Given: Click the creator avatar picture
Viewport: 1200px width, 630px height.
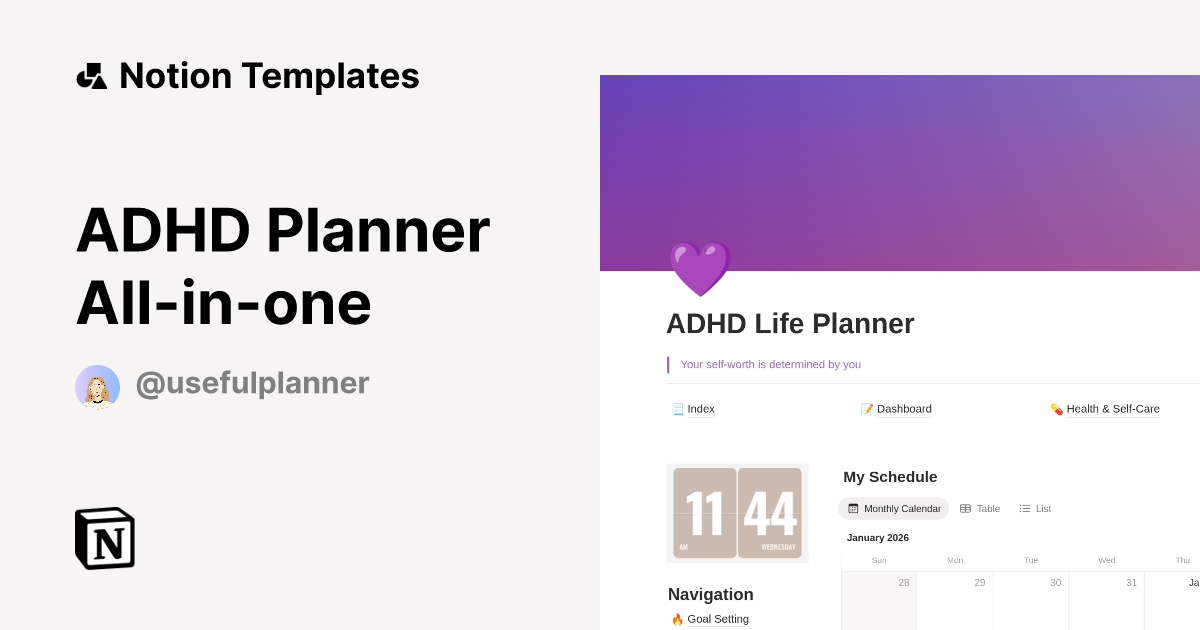Looking at the screenshot, I should (97, 385).
